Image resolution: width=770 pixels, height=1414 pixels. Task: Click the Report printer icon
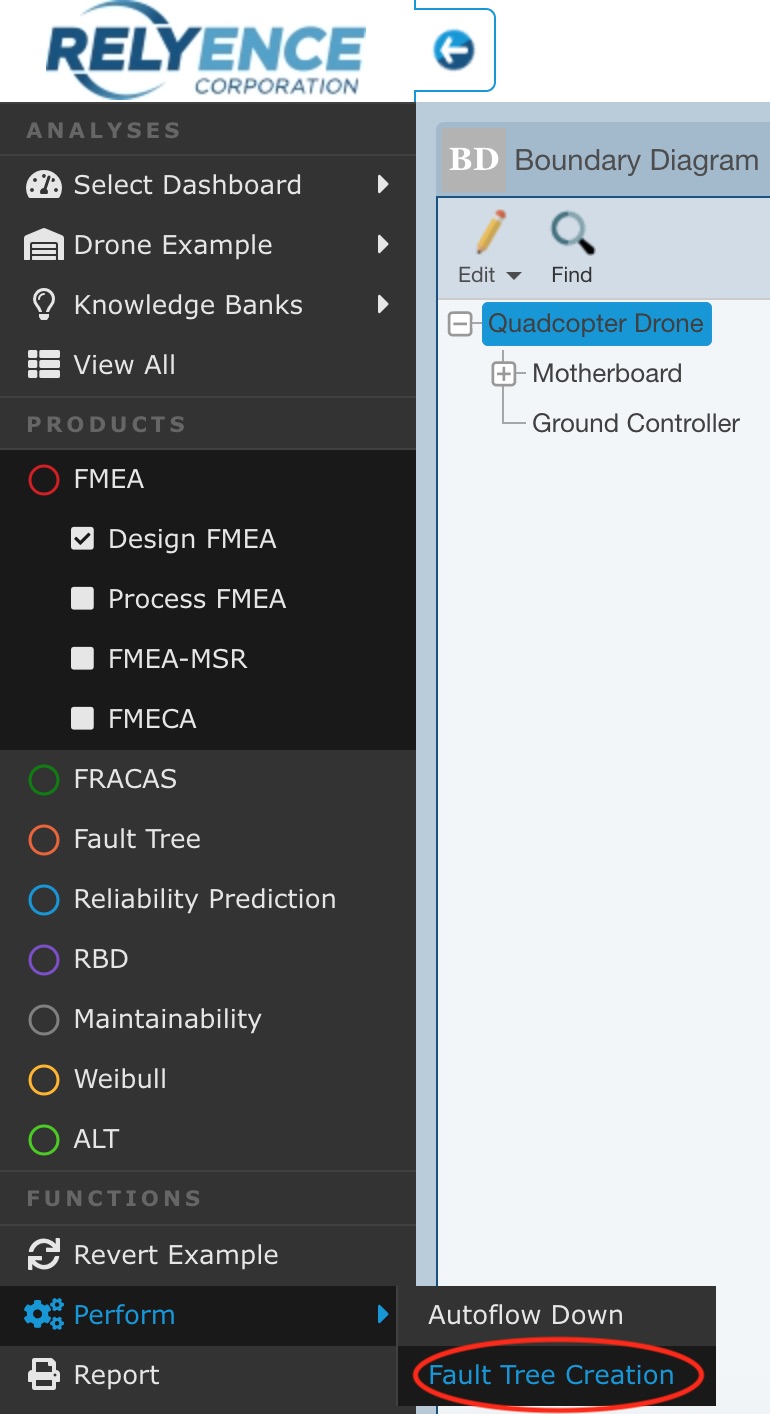coord(44,1374)
